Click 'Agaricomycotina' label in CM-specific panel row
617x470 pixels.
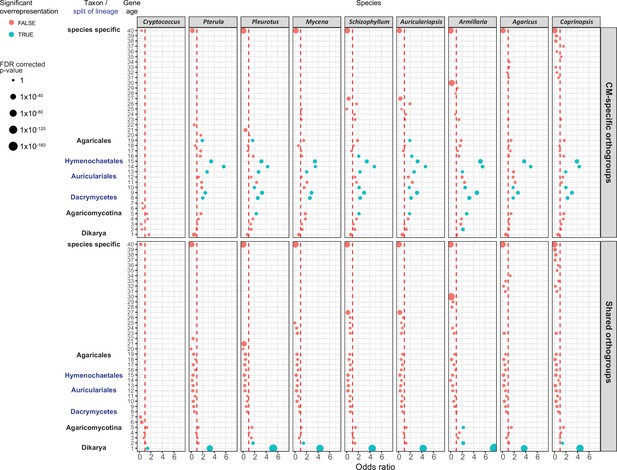click(x=94, y=213)
